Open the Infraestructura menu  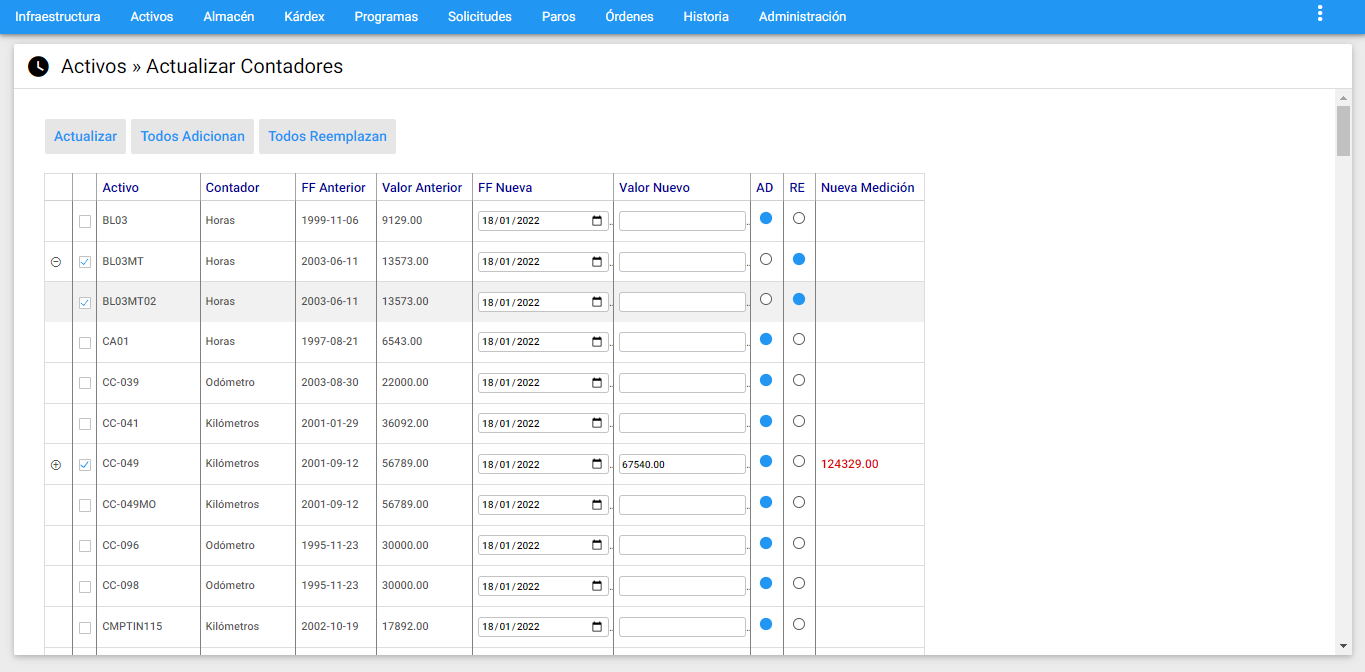[58, 17]
